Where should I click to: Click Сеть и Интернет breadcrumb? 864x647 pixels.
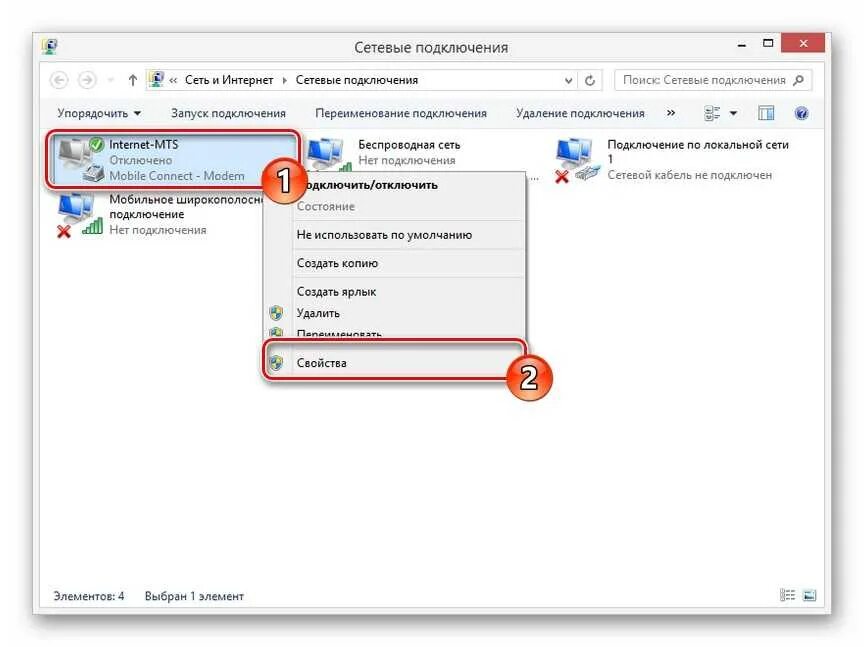click(x=229, y=80)
